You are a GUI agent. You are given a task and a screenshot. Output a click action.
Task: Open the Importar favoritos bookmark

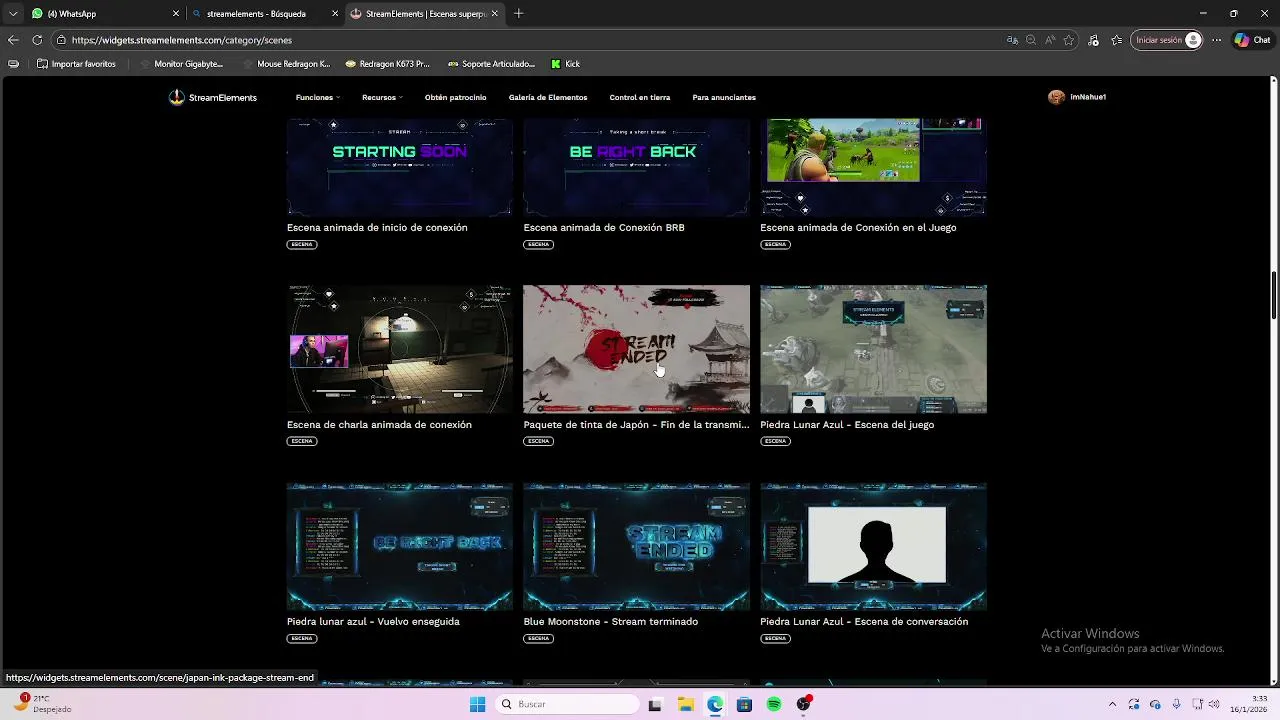click(76, 64)
